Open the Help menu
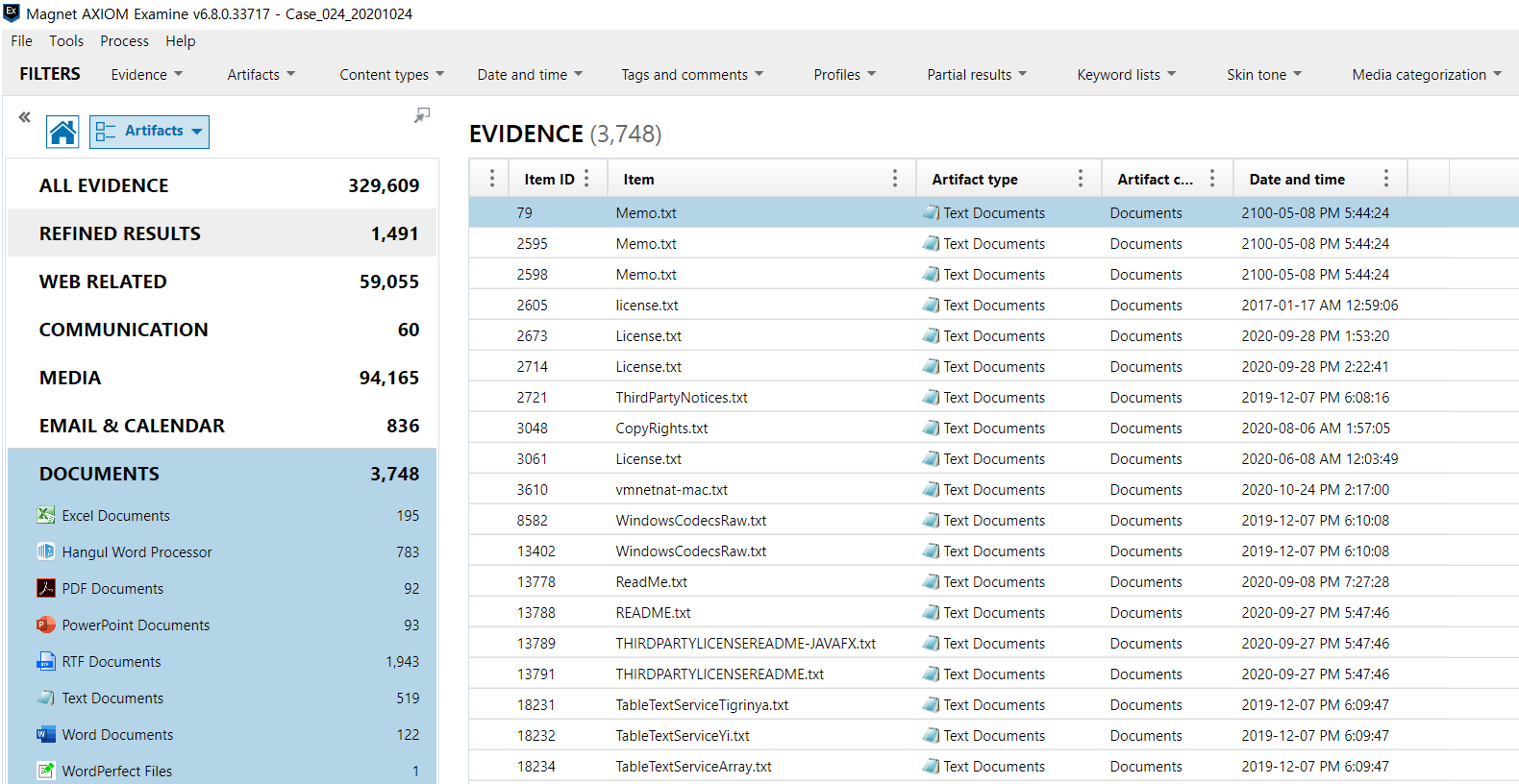Screen dimensions: 1519x784 [x=180, y=40]
